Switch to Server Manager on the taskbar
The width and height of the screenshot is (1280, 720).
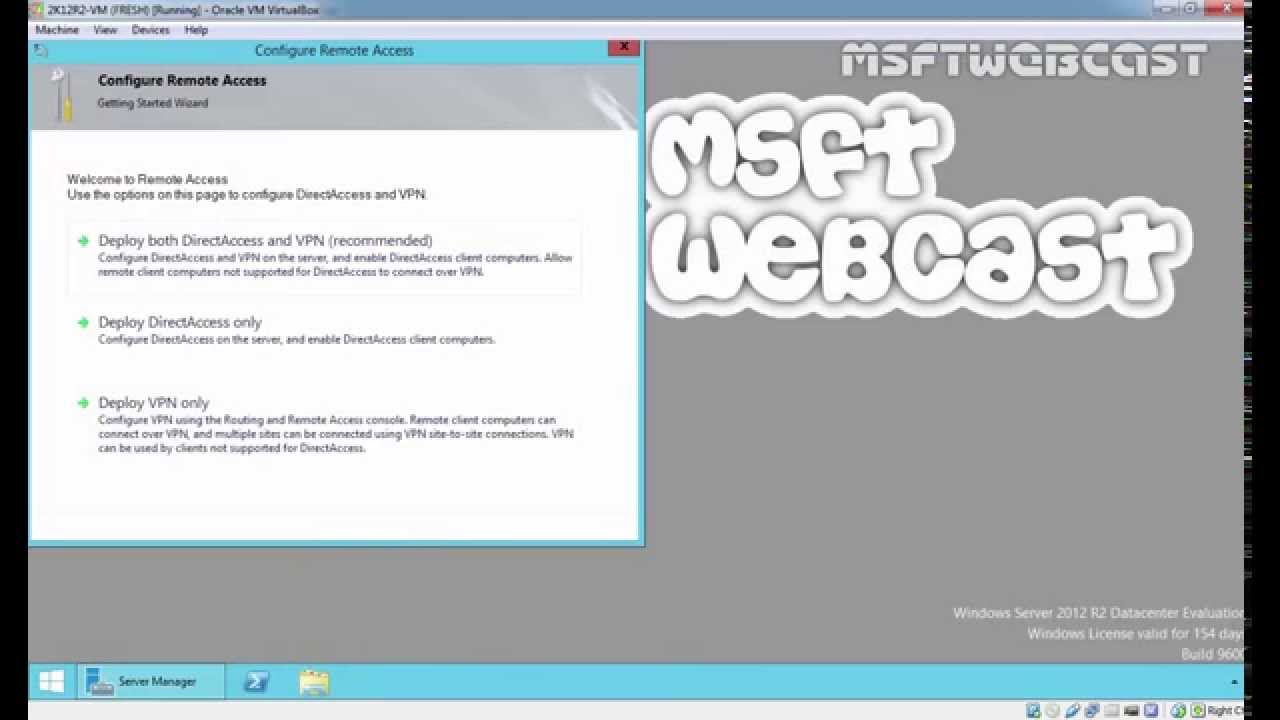(151, 682)
